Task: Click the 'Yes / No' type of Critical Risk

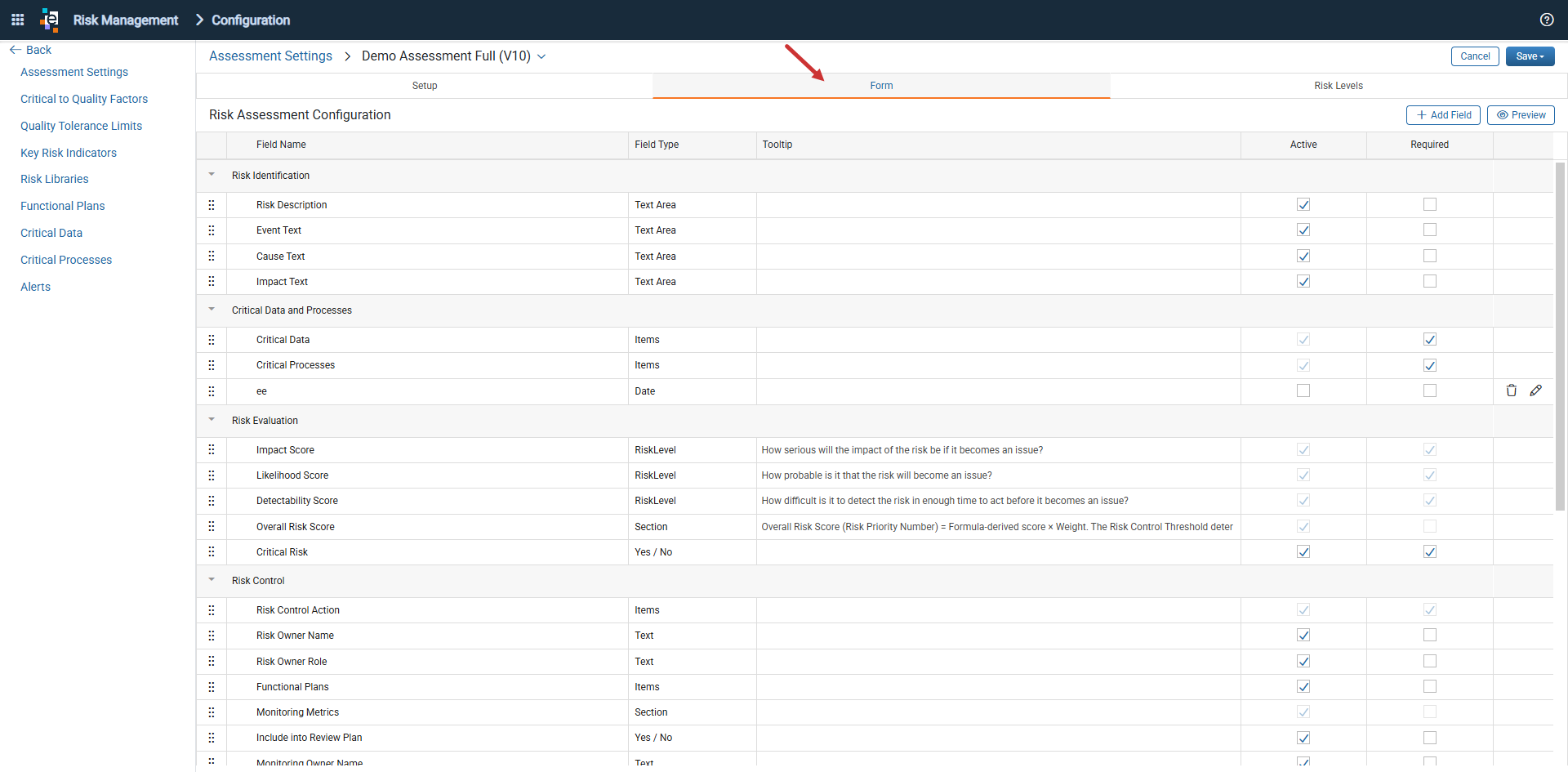Action: click(653, 552)
